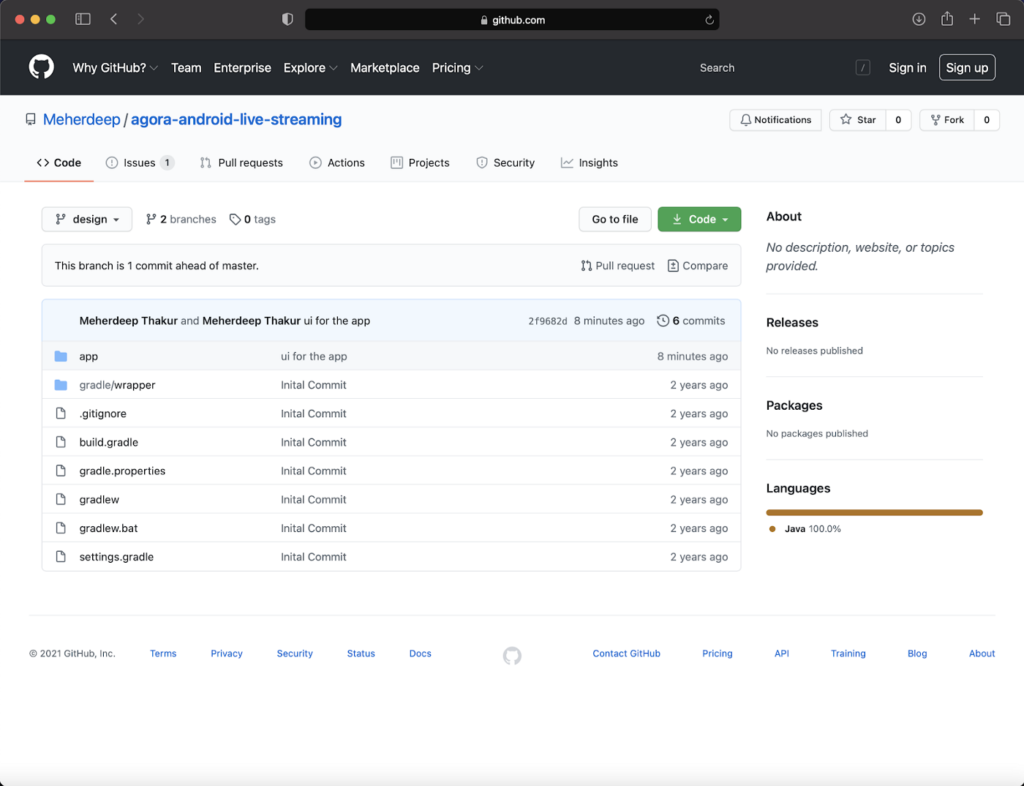Open the gradle.properties file

122,471
